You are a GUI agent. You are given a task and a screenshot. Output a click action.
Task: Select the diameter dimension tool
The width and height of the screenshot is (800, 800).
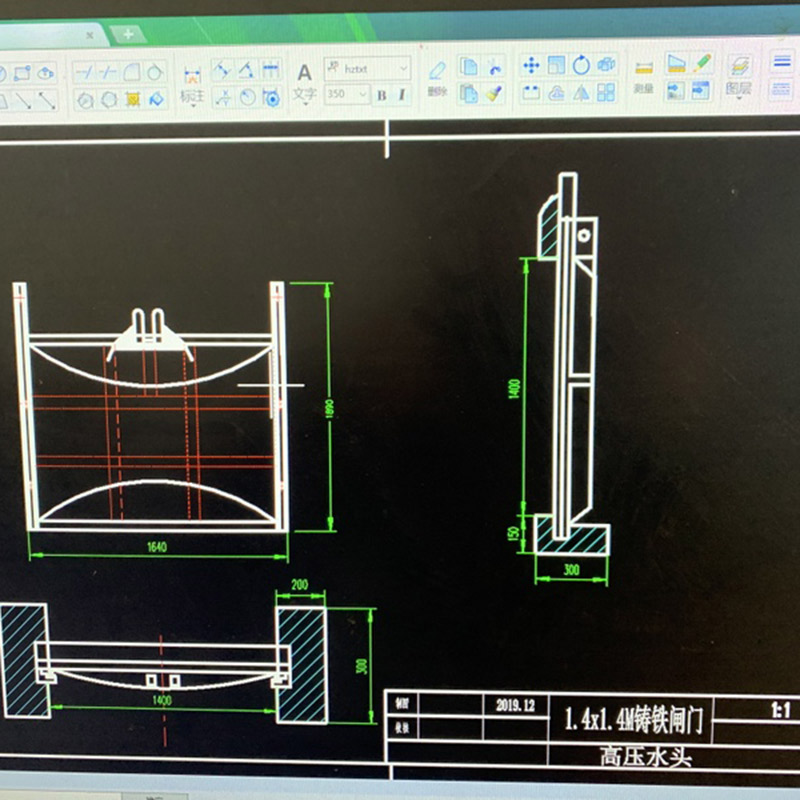coord(271,97)
